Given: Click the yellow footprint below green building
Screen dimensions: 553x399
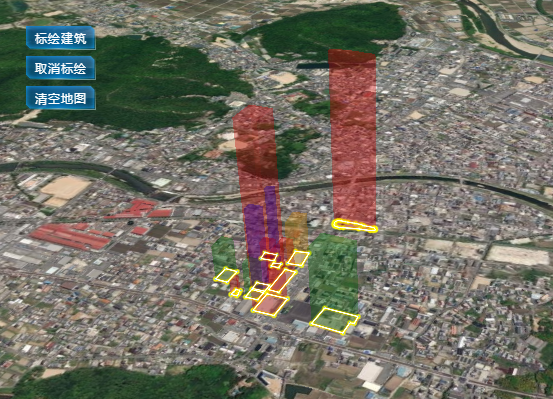Looking at the screenshot, I should click(x=334, y=320).
